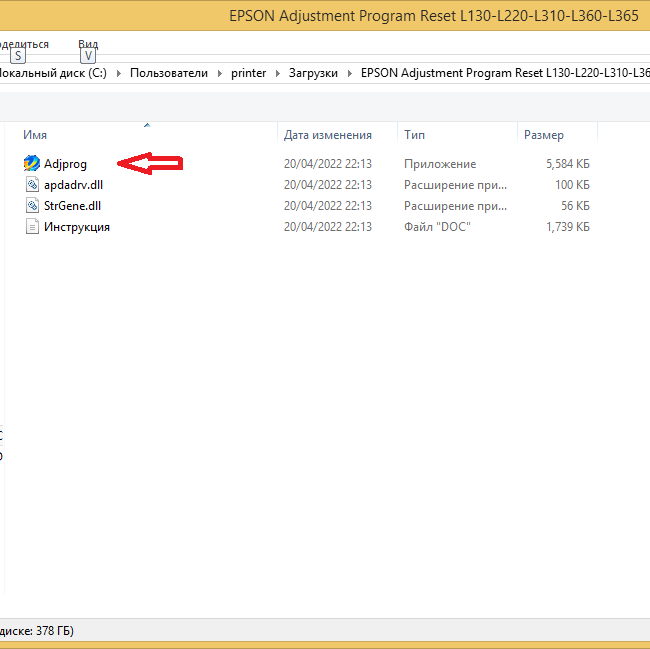
Task: Expand breadcrumb arrow after Пользователи
Action: [220, 73]
